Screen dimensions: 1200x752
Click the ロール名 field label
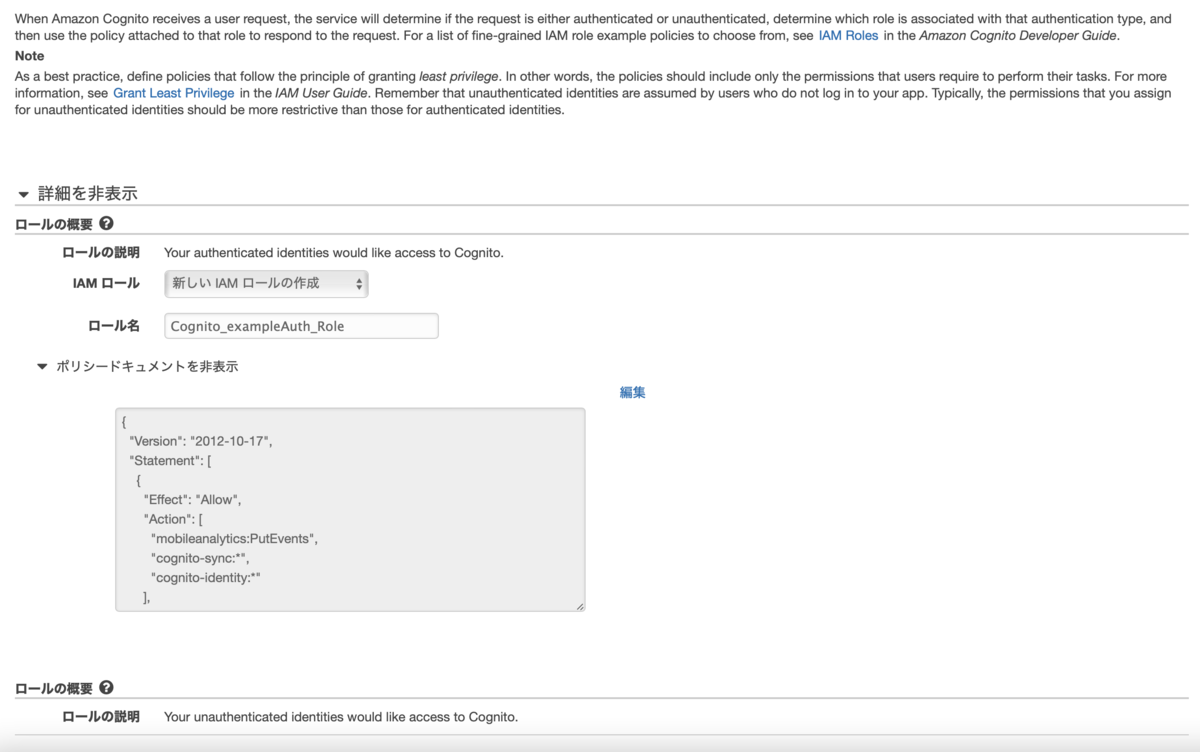[x=114, y=326]
